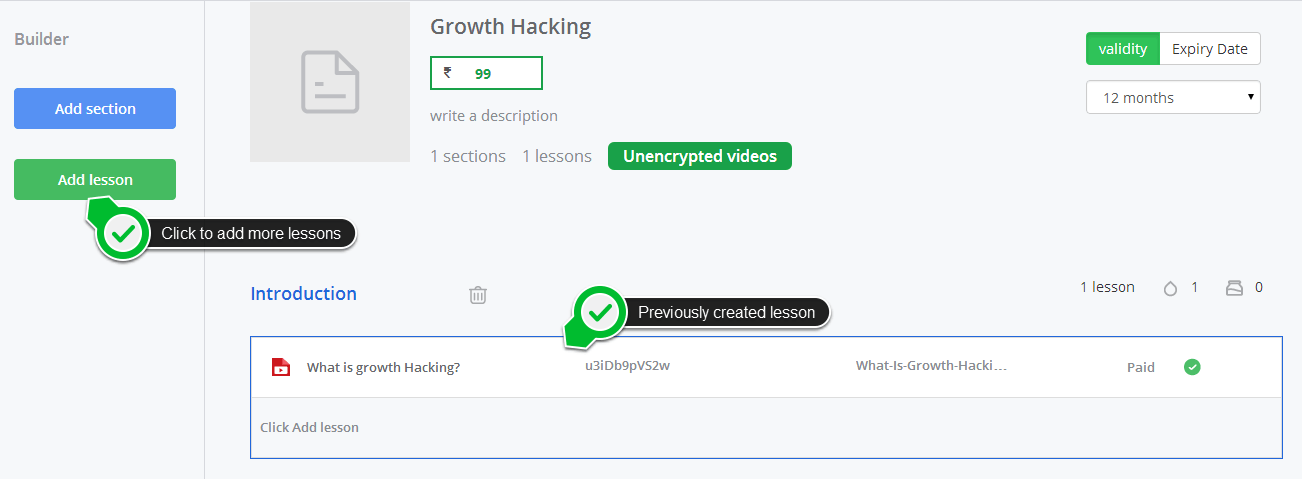
Task: Click the droplet icon in section header
Action: click(1170, 288)
